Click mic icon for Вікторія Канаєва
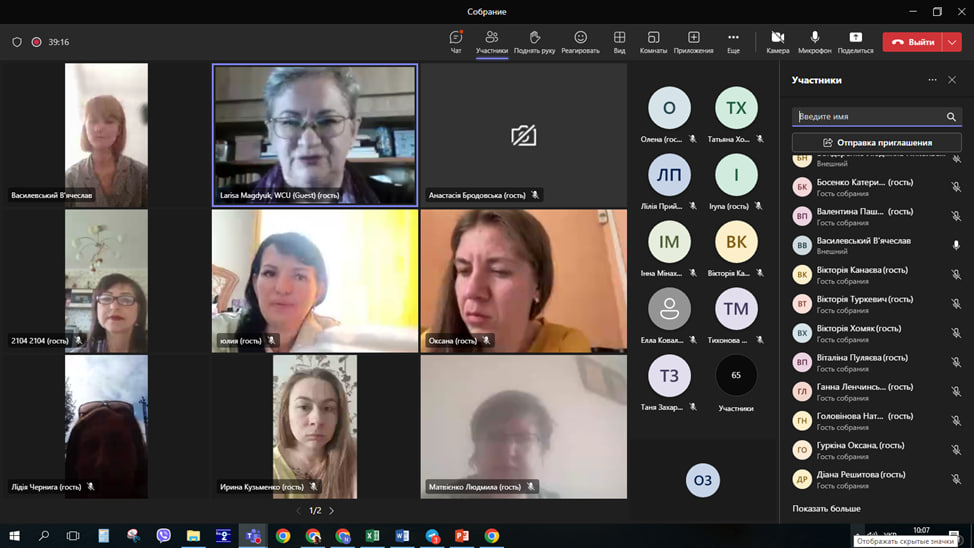This screenshot has height=548, width=974. 956,275
